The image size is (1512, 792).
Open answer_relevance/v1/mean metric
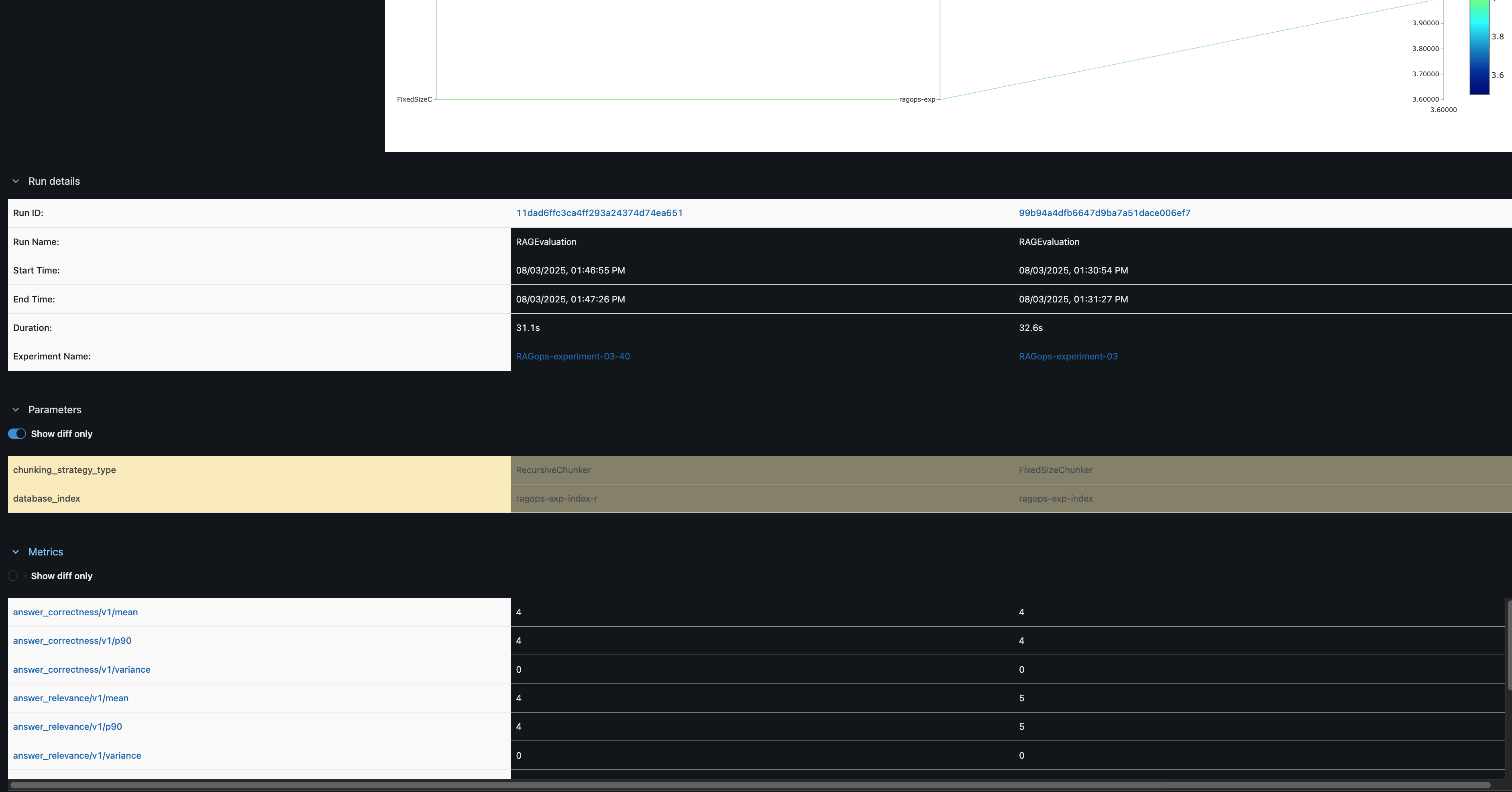pyautogui.click(x=71, y=698)
